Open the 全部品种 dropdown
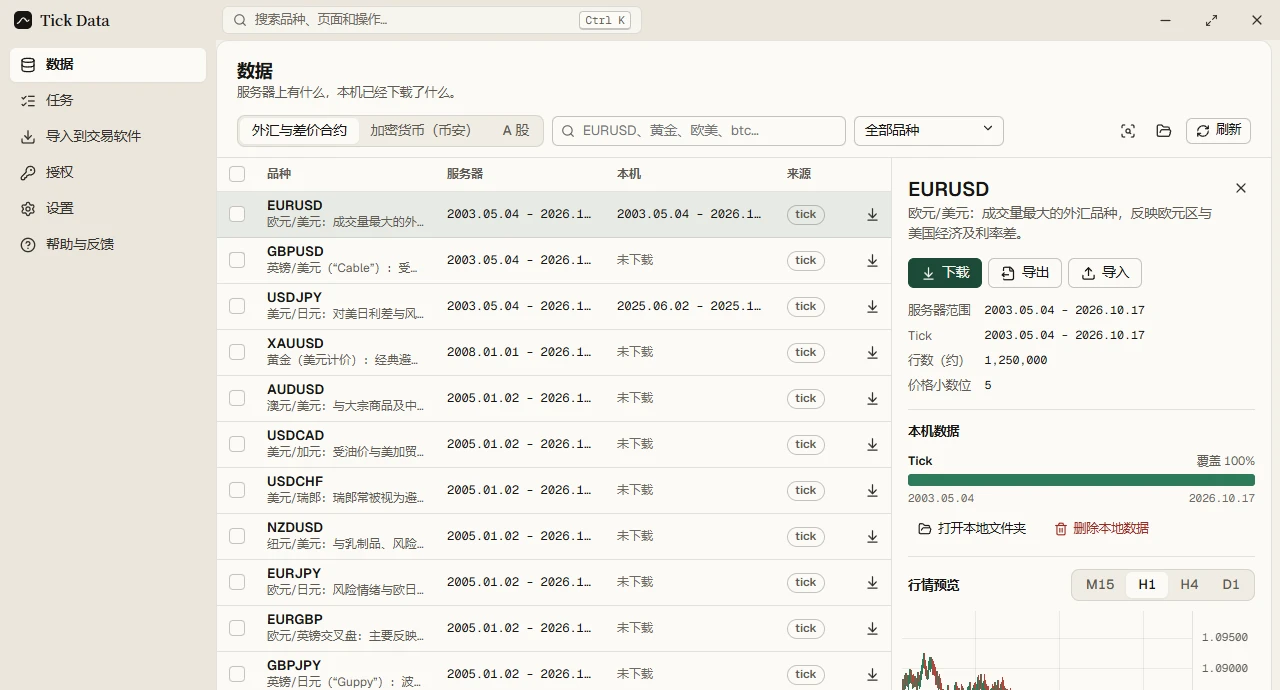Screen dimensions: 1280x690 pyautogui.click(x=929, y=131)
